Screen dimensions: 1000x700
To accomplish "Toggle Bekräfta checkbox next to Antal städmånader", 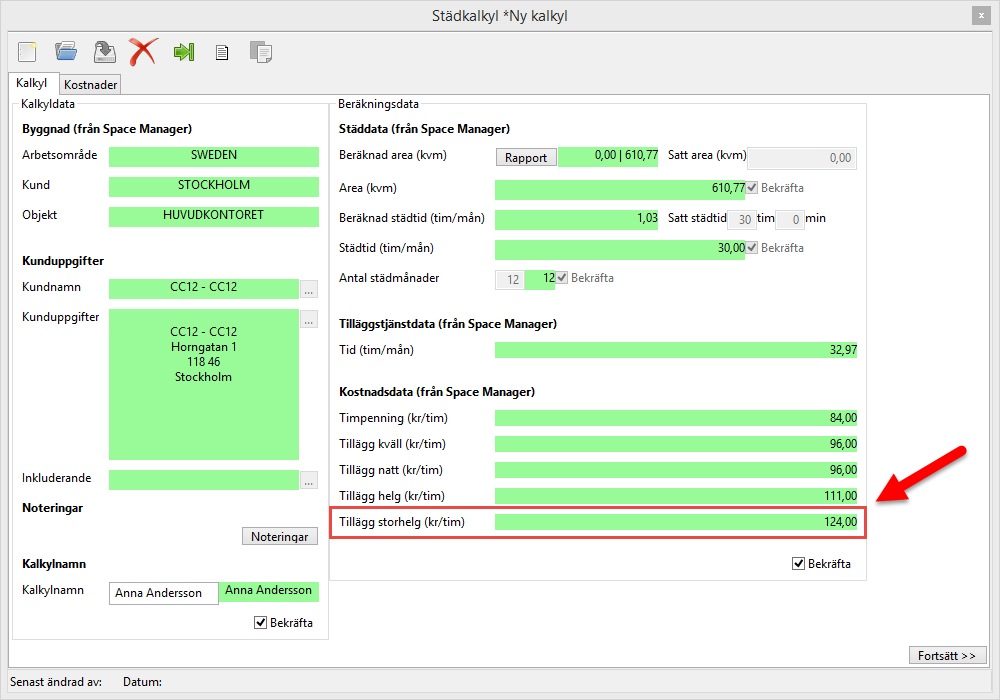I will pos(562,278).
